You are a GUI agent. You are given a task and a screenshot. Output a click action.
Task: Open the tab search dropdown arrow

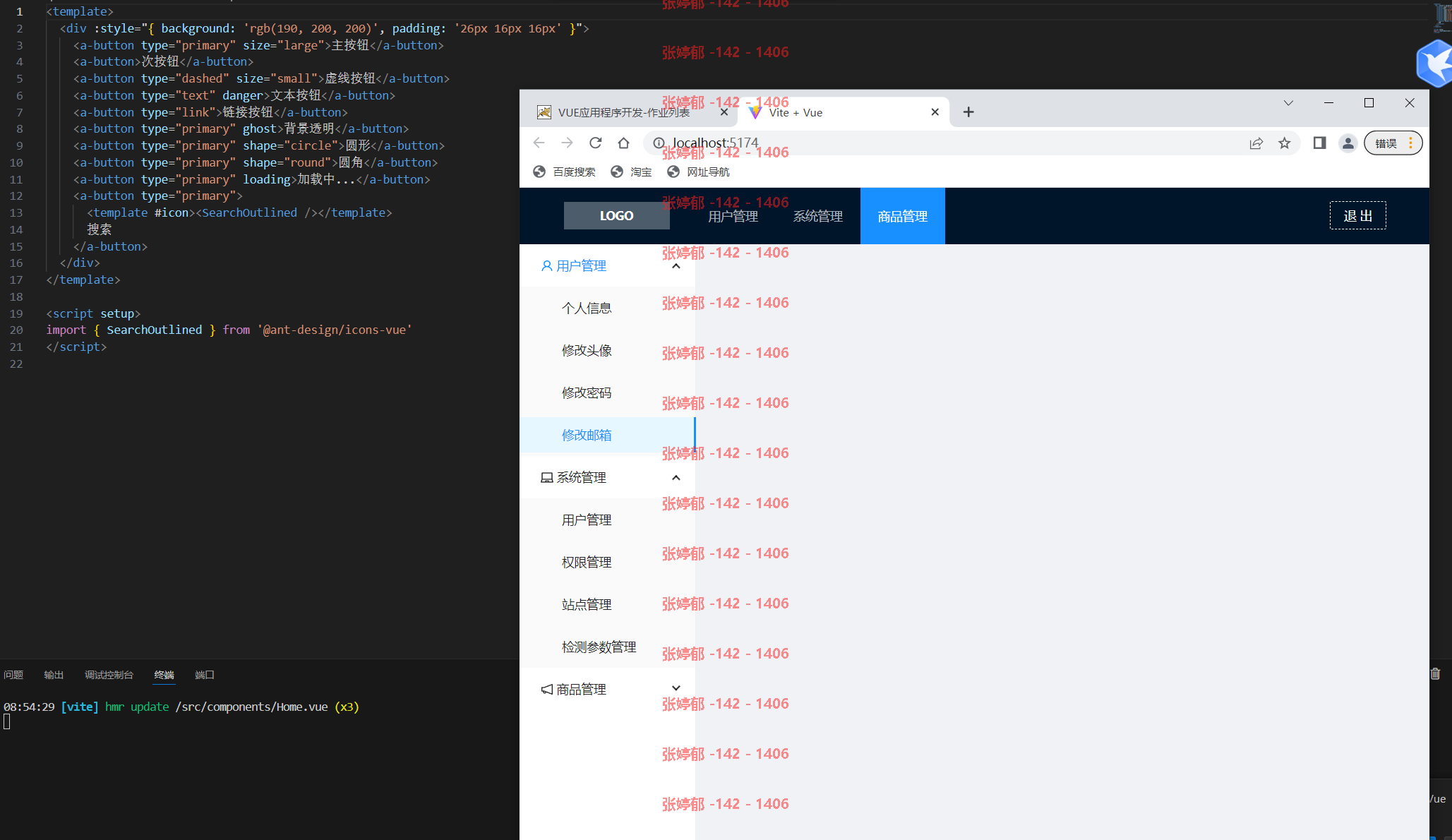1288,103
